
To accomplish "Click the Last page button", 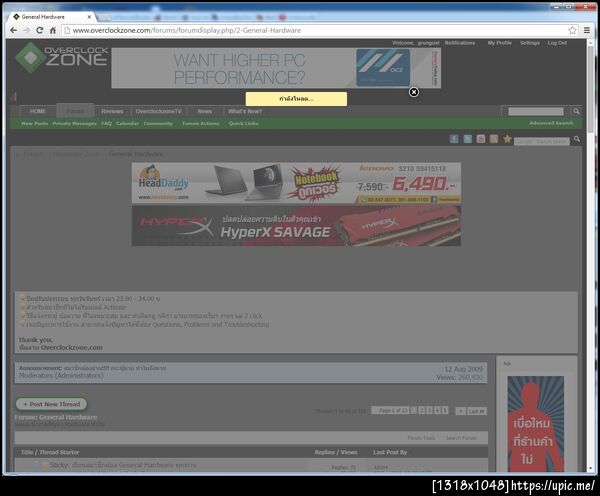I will tap(476, 411).
